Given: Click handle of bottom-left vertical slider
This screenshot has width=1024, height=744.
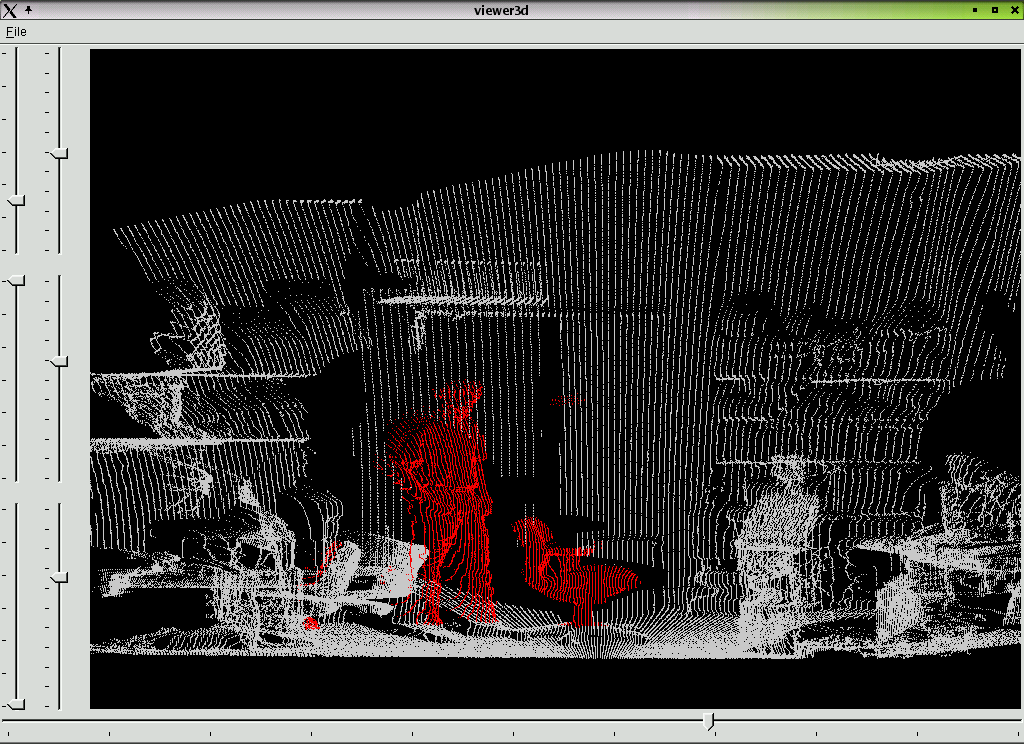Looking at the screenshot, I should [x=16, y=704].
